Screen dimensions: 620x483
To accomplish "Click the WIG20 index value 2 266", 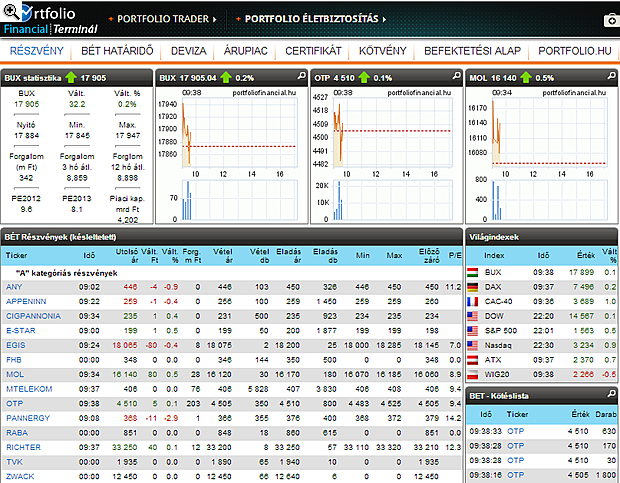I will coord(584,375).
